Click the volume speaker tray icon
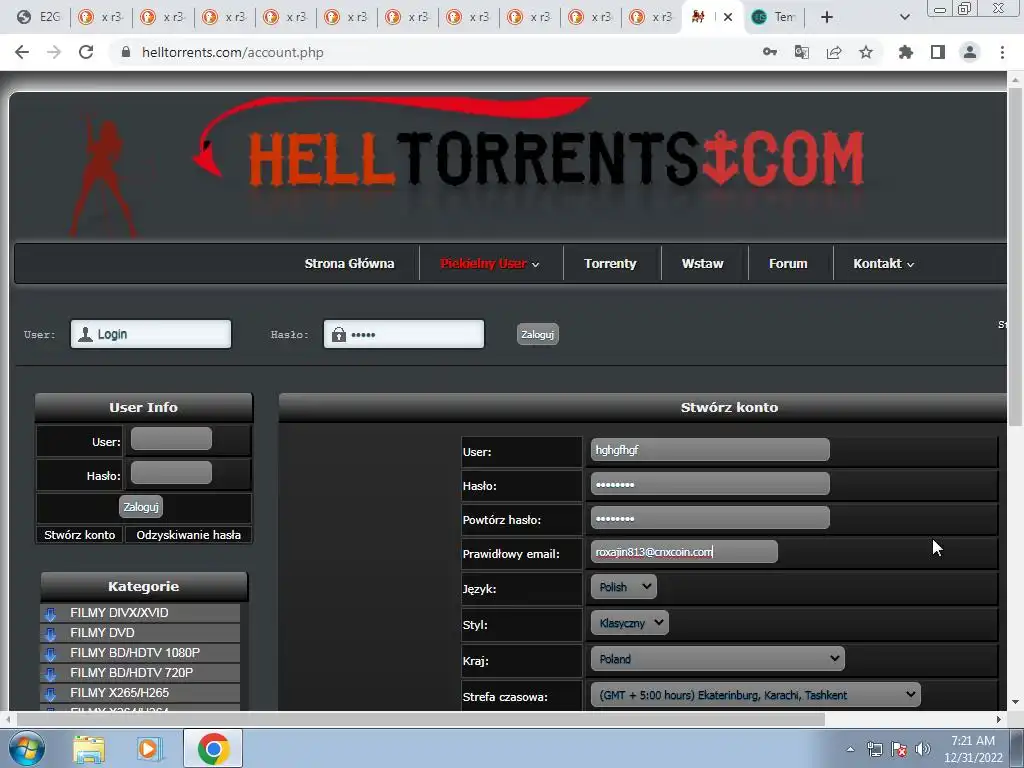 (x=923, y=749)
